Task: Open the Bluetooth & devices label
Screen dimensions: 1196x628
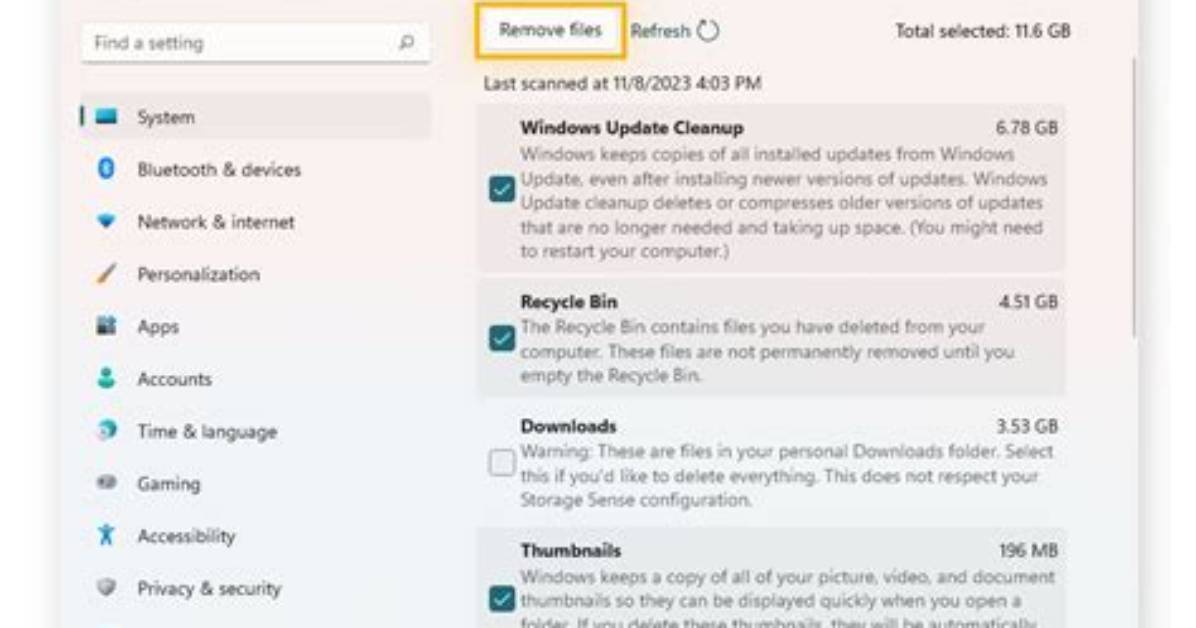Action: [x=219, y=169]
